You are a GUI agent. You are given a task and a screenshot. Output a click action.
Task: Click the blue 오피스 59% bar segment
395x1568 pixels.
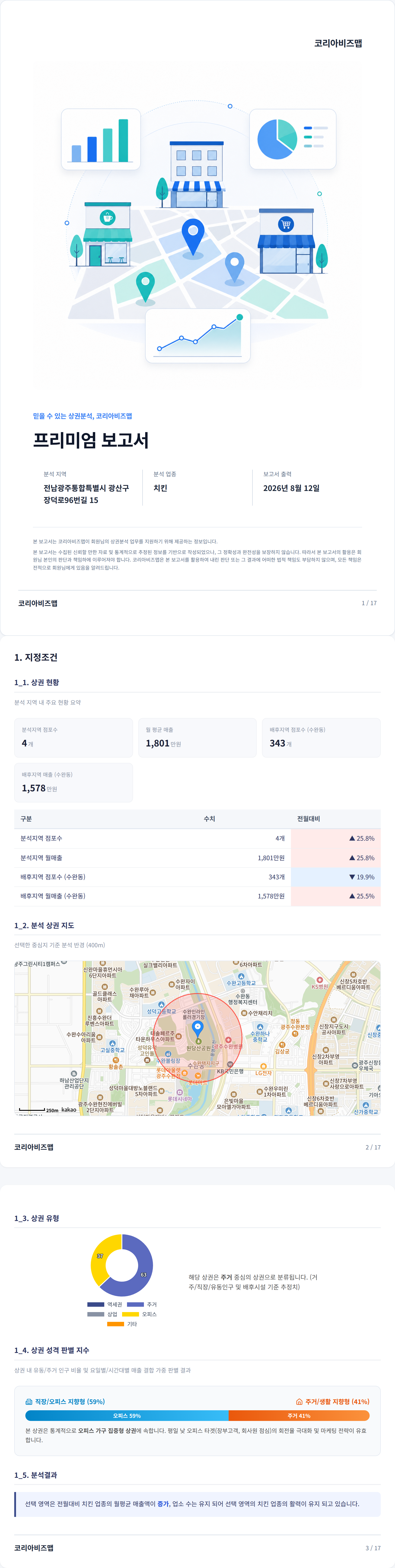pos(127,1416)
